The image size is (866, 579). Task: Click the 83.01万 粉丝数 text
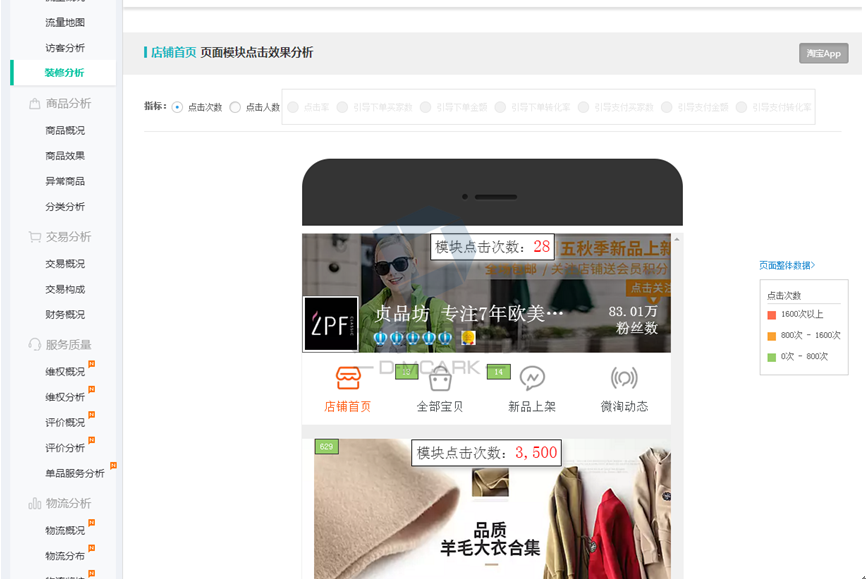point(633,320)
